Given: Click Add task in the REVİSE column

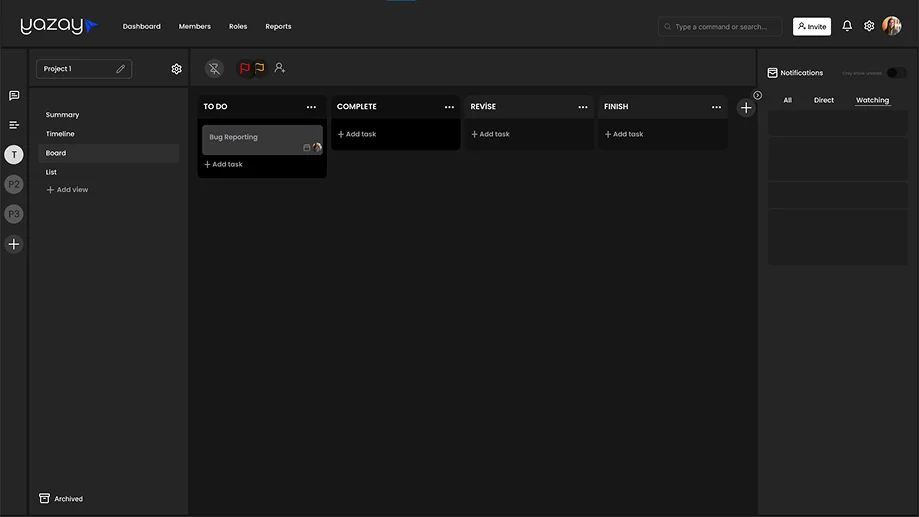Looking at the screenshot, I should (x=491, y=134).
